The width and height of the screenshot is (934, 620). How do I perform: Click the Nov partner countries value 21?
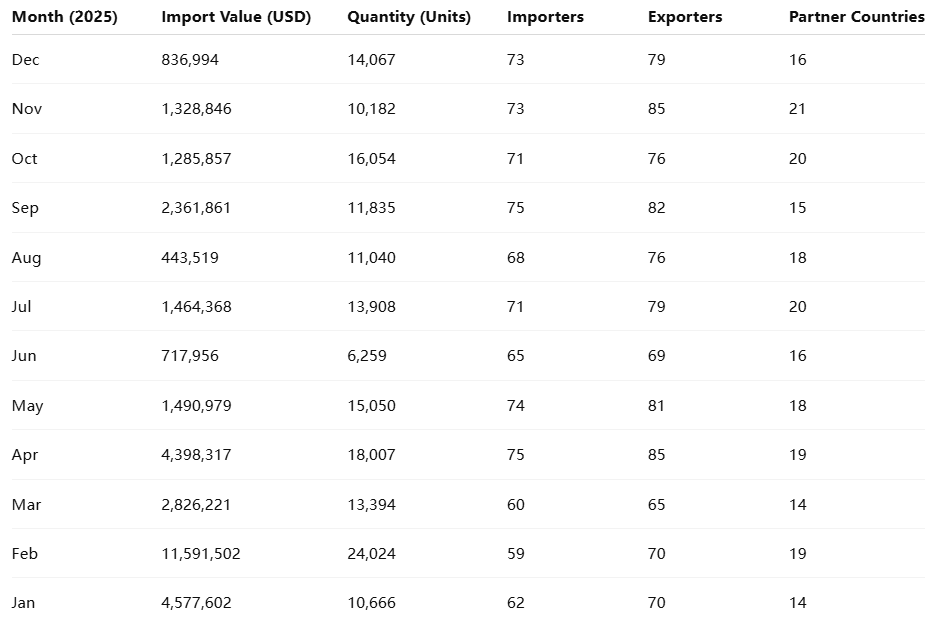pos(797,109)
